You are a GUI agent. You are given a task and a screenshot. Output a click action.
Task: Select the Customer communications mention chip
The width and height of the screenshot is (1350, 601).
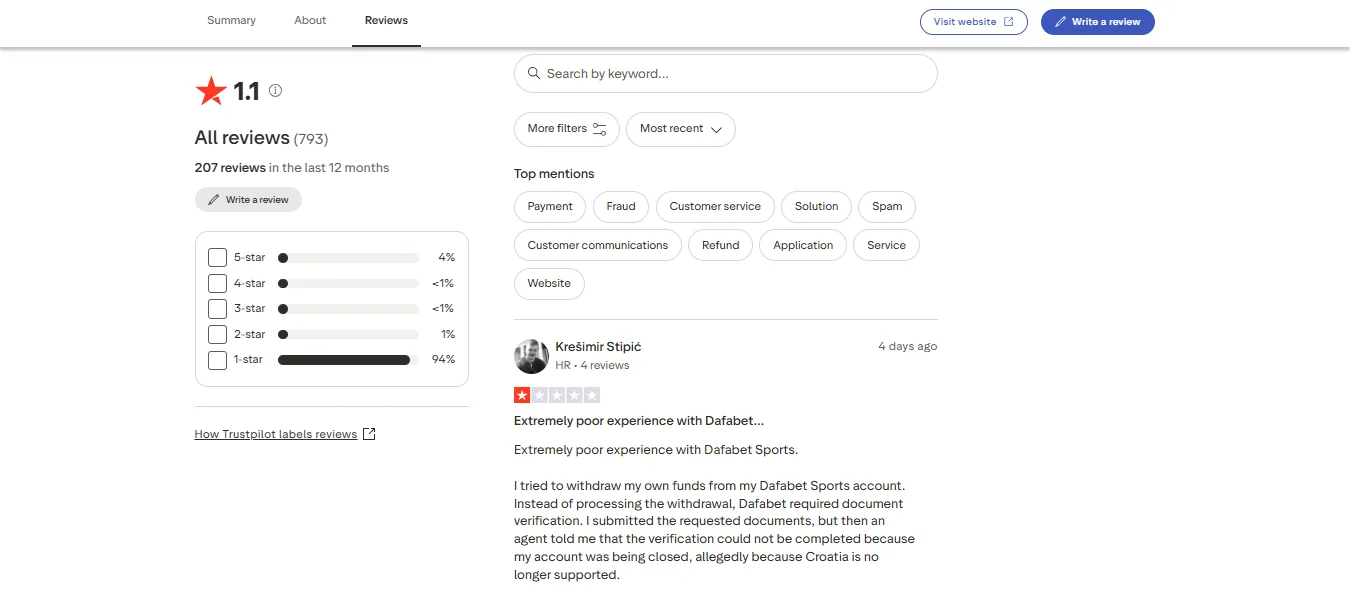[x=598, y=246]
